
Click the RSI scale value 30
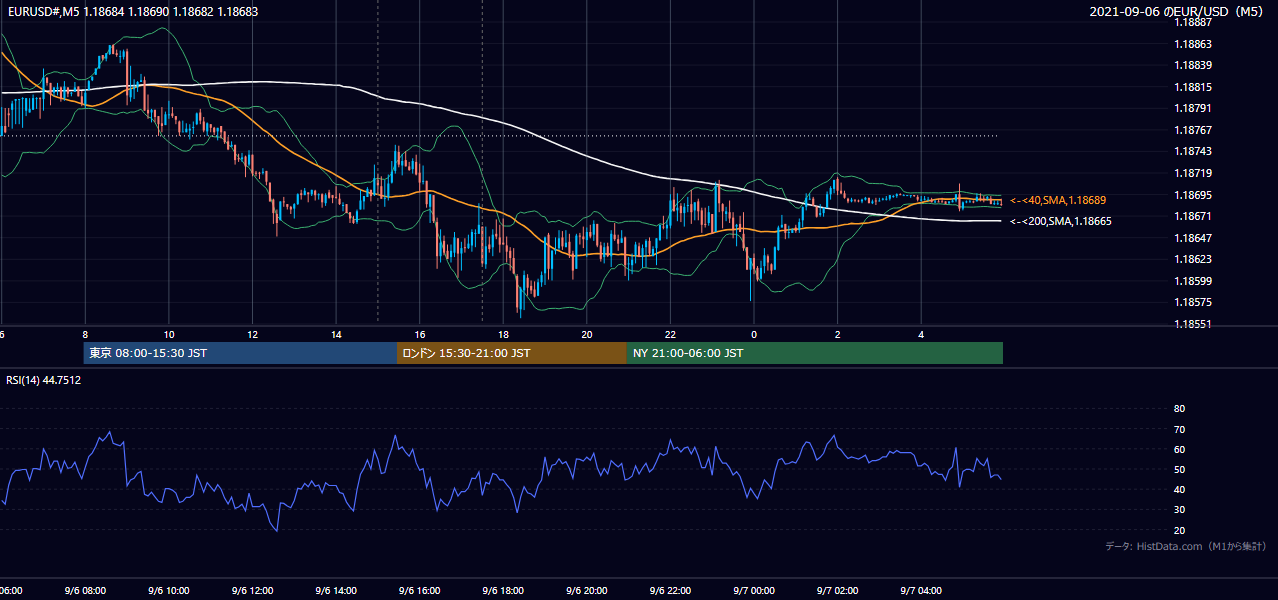coord(1179,510)
